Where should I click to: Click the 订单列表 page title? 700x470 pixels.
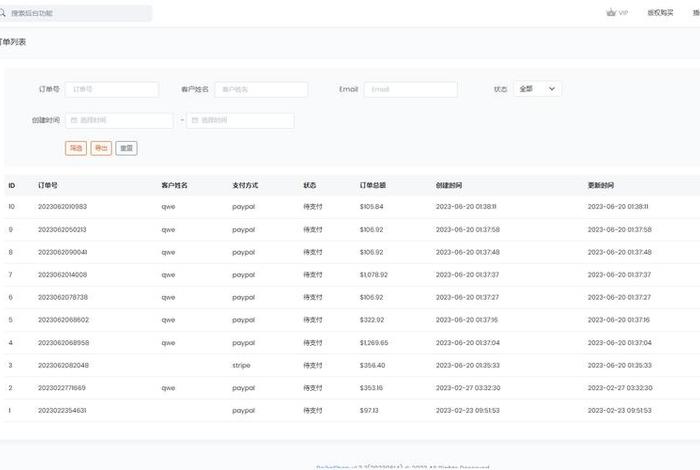point(13,42)
